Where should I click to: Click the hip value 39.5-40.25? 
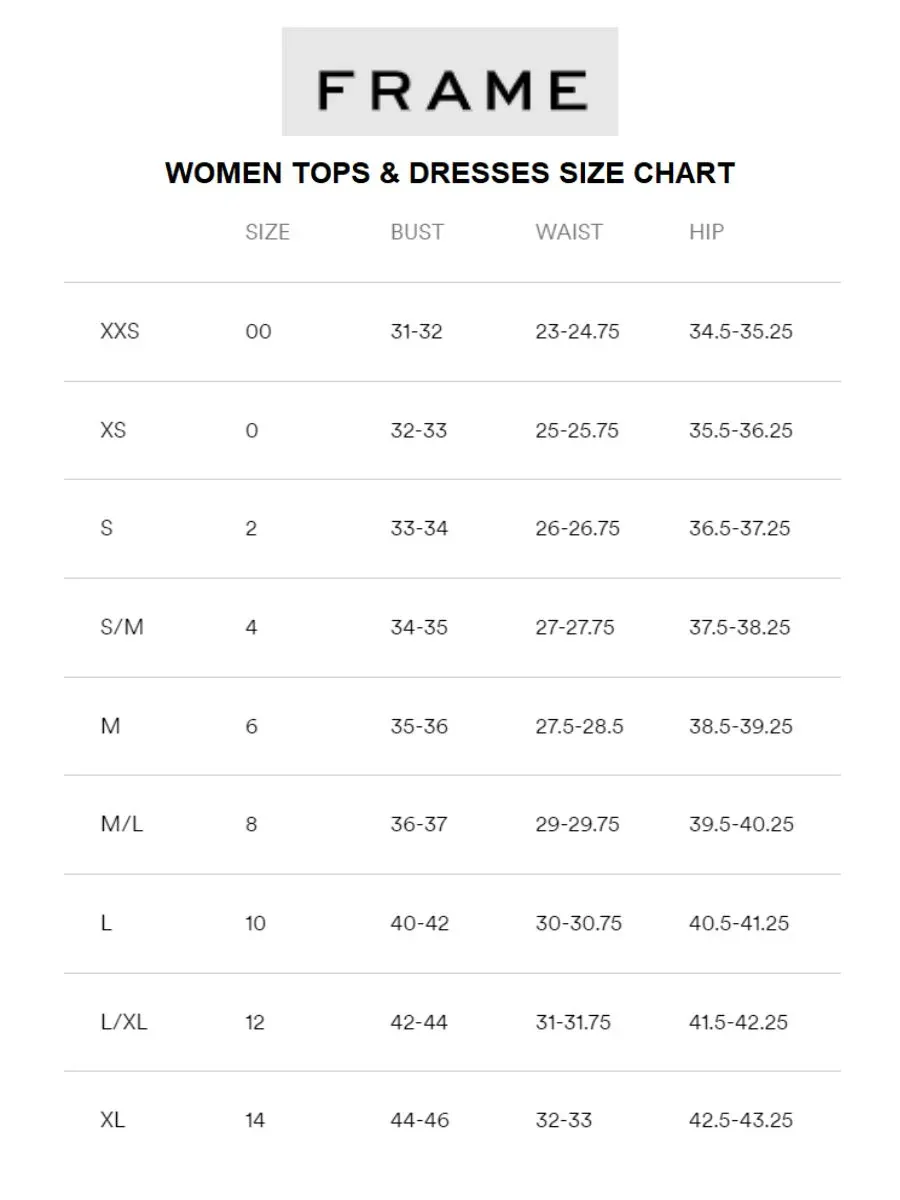click(741, 824)
